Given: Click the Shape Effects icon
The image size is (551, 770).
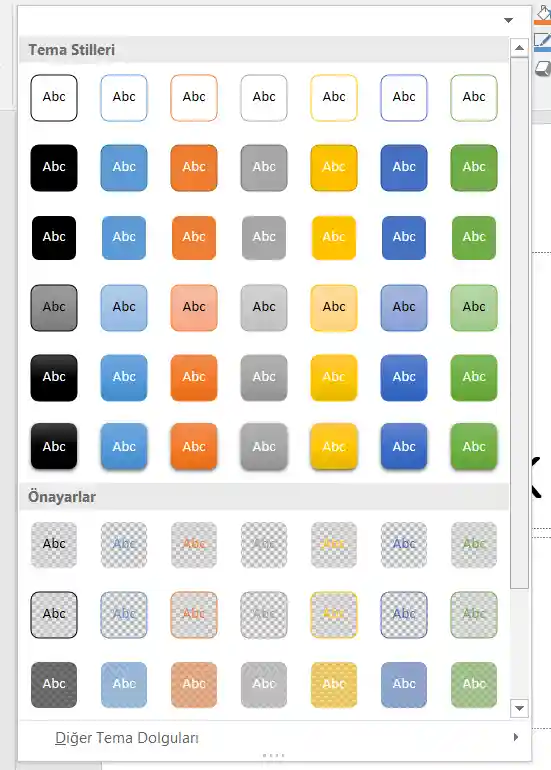Looking at the screenshot, I should tap(543, 69).
